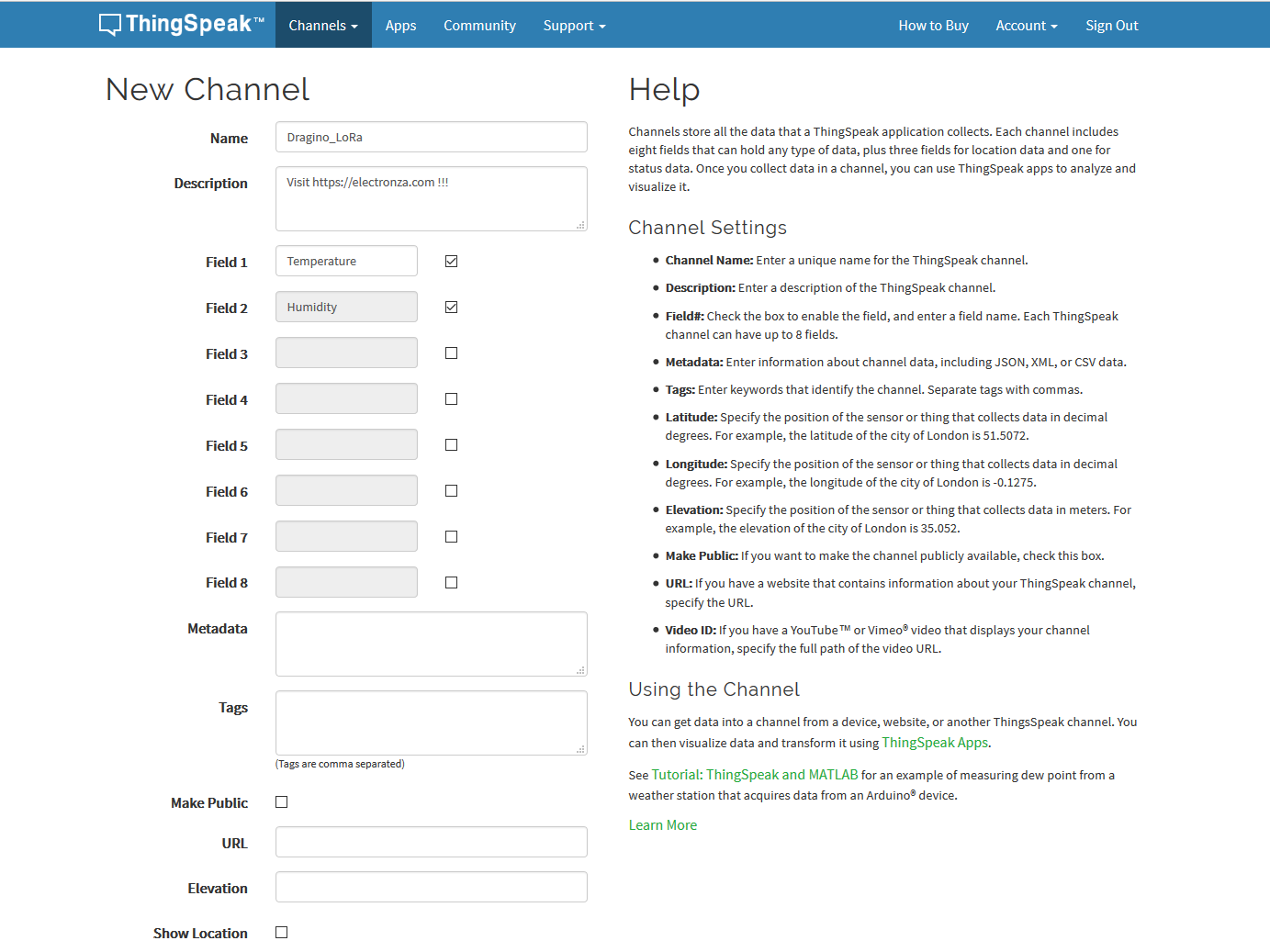This screenshot has width=1270, height=952.
Task: Expand the Account dropdown
Action: (1027, 25)
